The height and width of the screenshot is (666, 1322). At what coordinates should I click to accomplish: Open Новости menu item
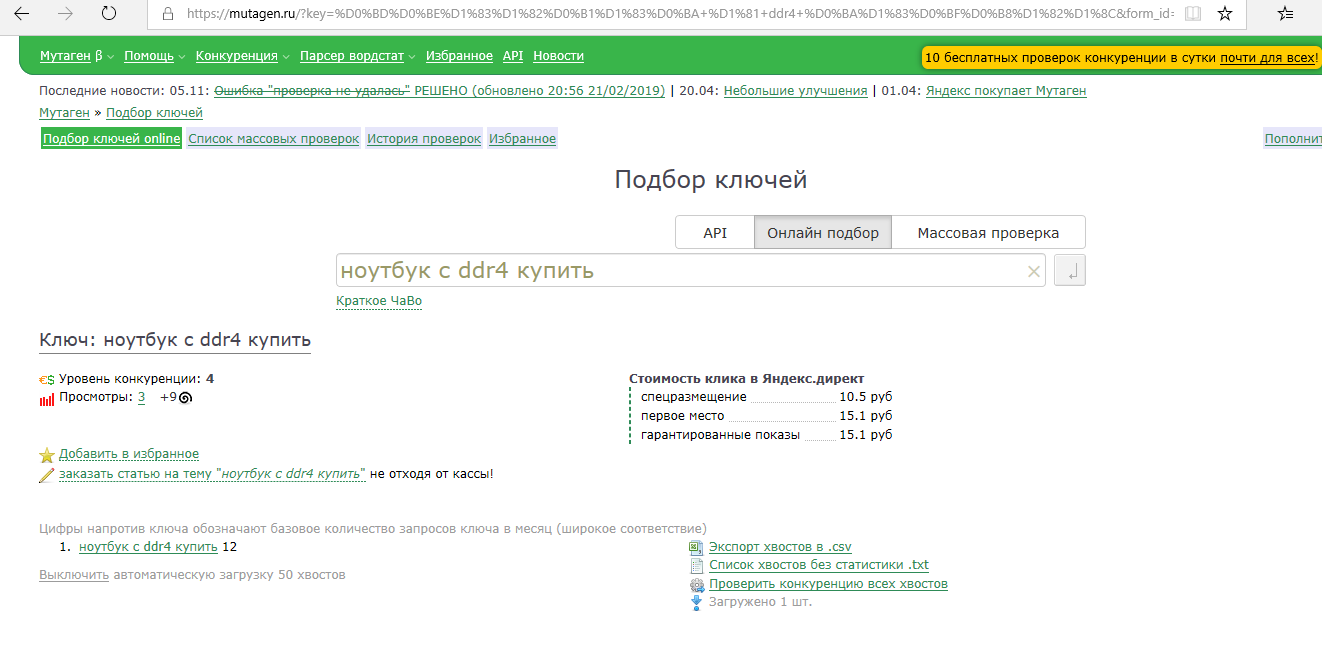[558, 56]
